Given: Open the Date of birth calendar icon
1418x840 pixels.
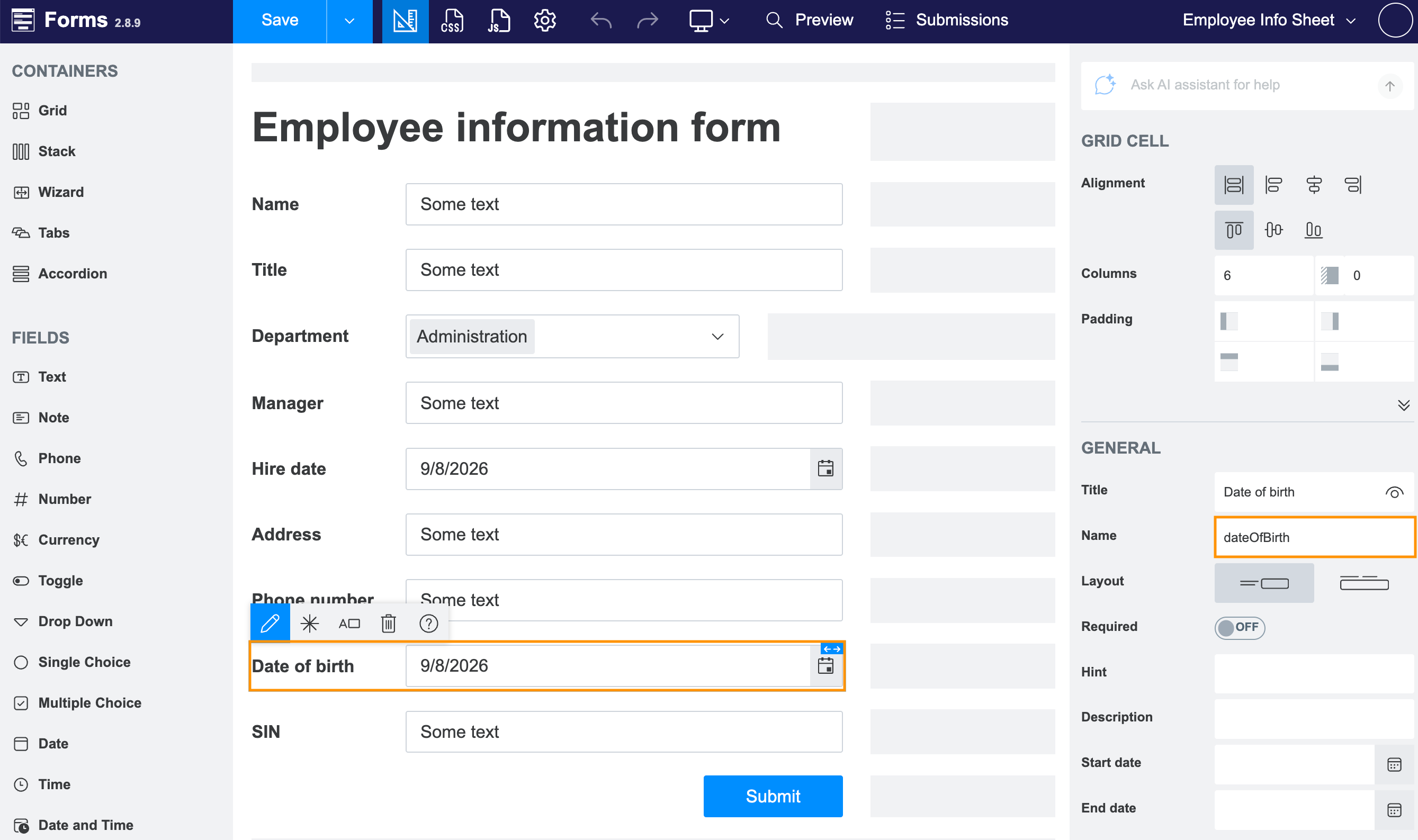Looking at the screenshot, I should click(826, 666).
